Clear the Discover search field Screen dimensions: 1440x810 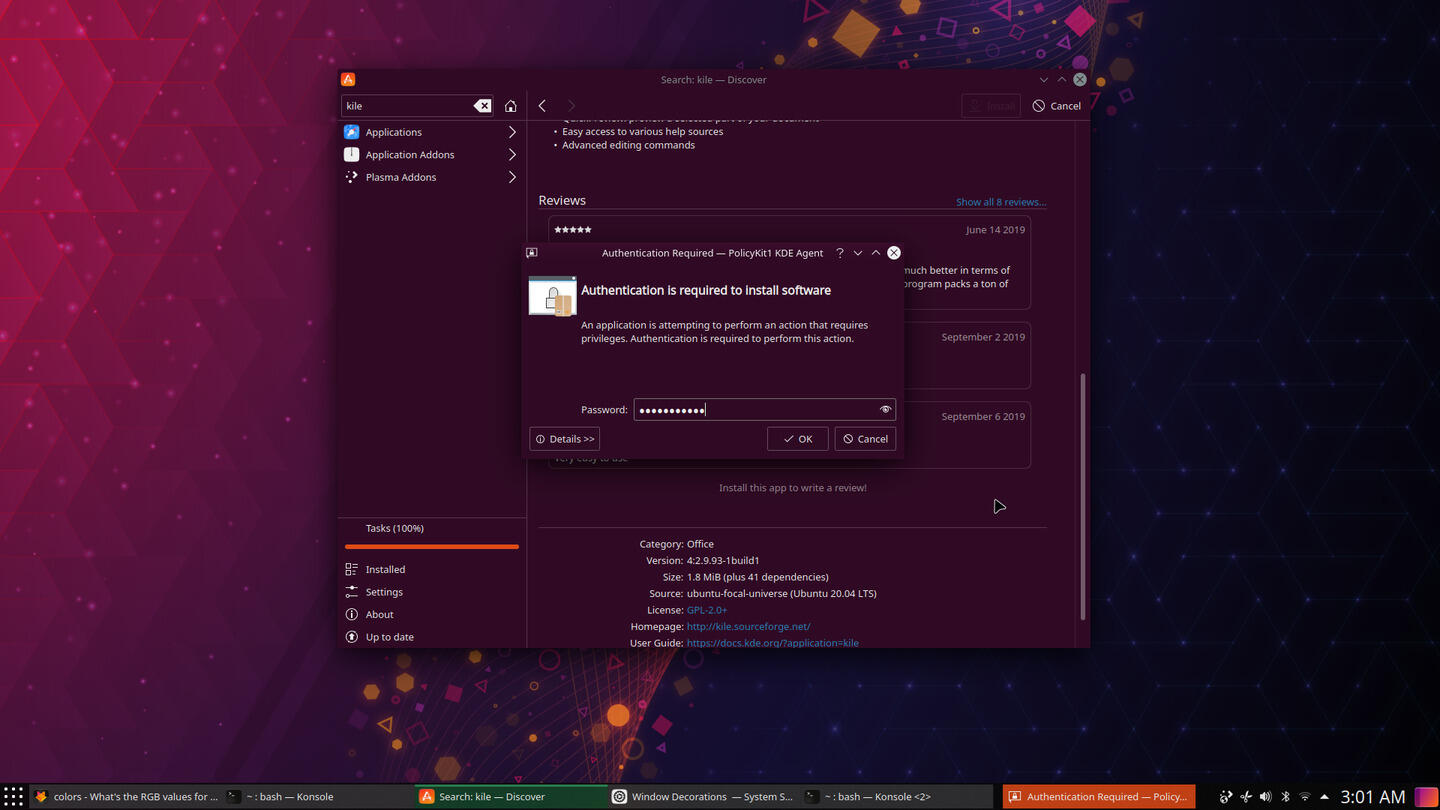coord(482,106)
